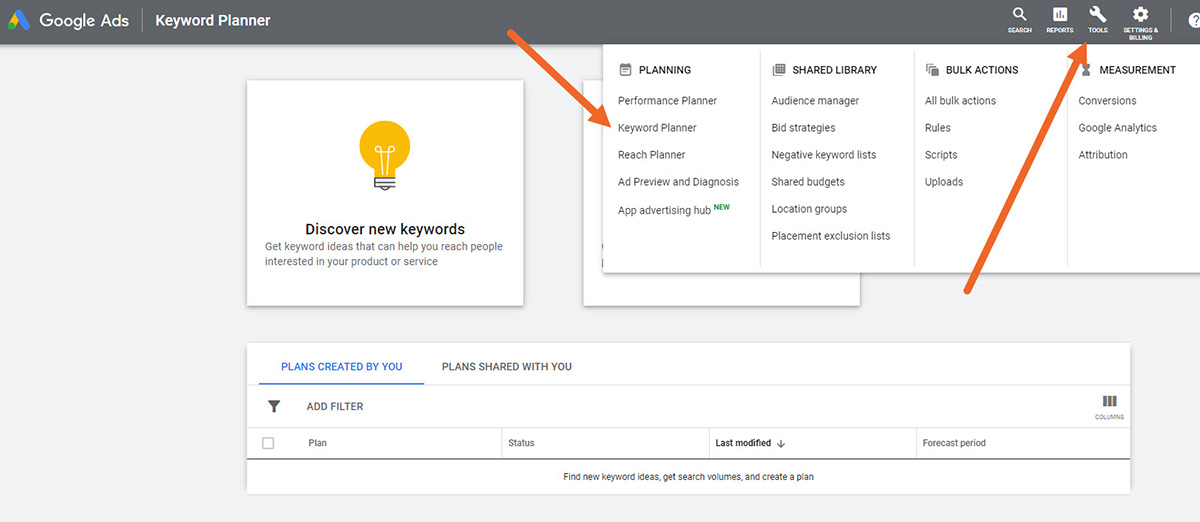Open Scripts under Bulk Actions
The height and width of the screenshot is (522, 1200).
pyautogui.click(x=941, y=155)
